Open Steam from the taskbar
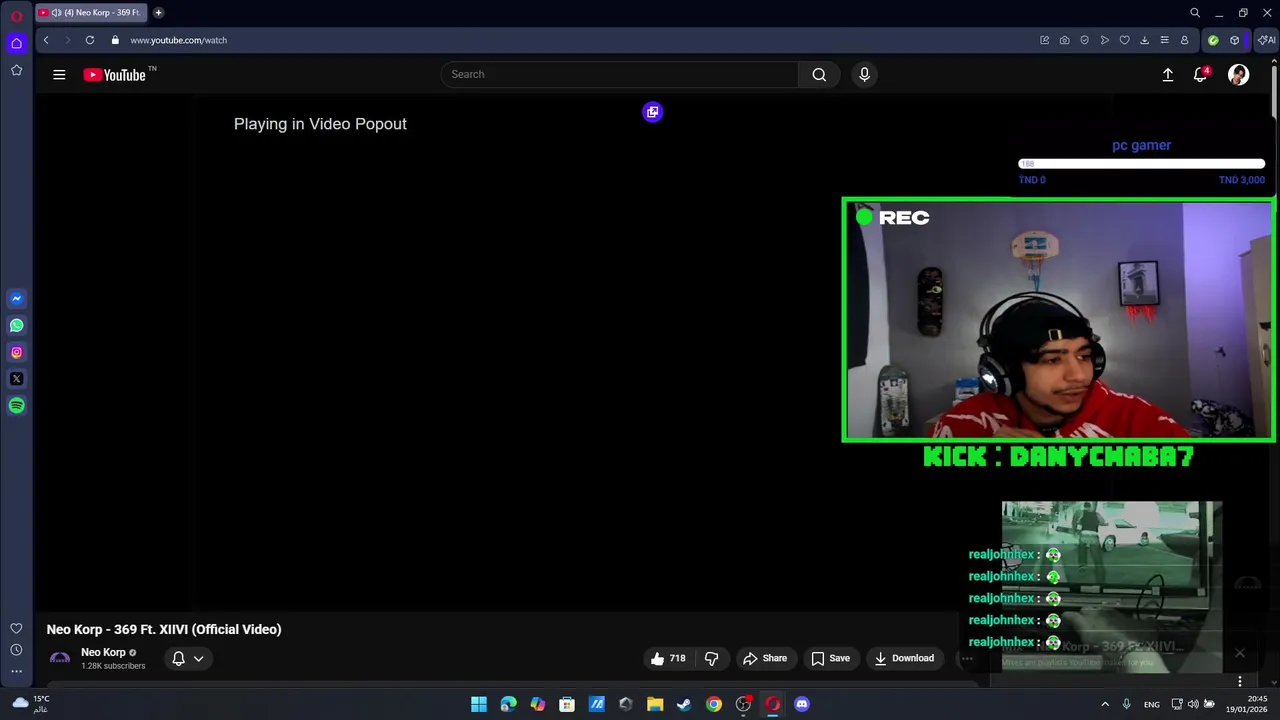Viewport: 1280px width, 720px height. click(684, 704)
